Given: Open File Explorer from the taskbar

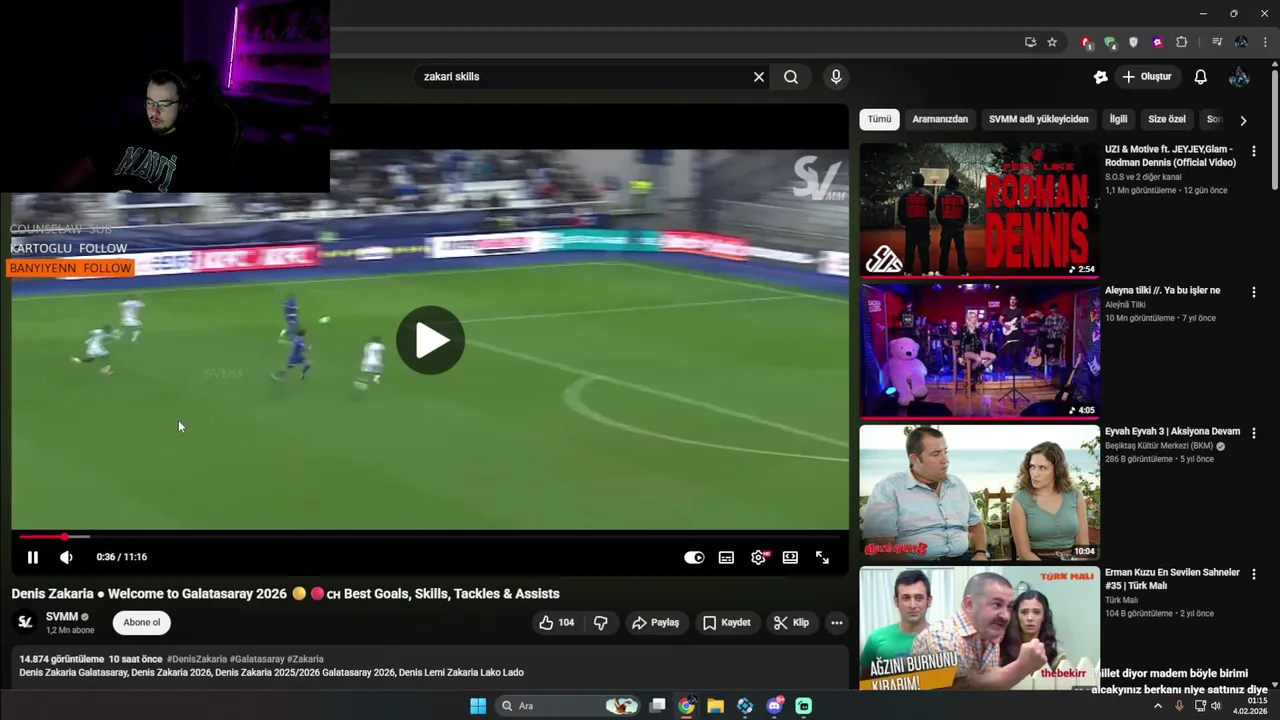Looking at the screenshot, I should pos(715,706).
